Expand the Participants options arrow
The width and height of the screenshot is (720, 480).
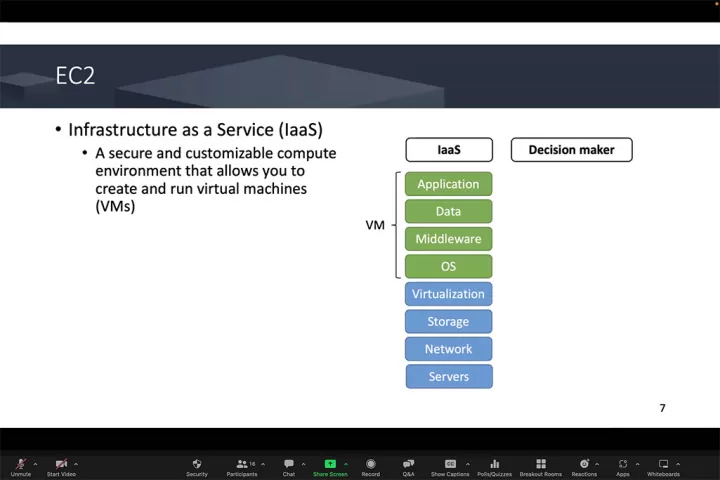coord(263,464)
